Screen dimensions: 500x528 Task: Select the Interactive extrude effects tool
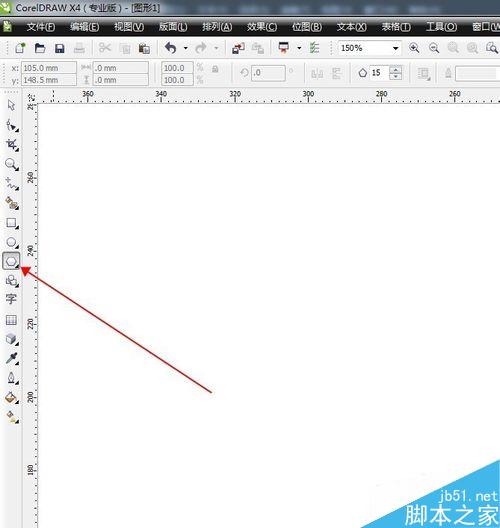[12, 339]
